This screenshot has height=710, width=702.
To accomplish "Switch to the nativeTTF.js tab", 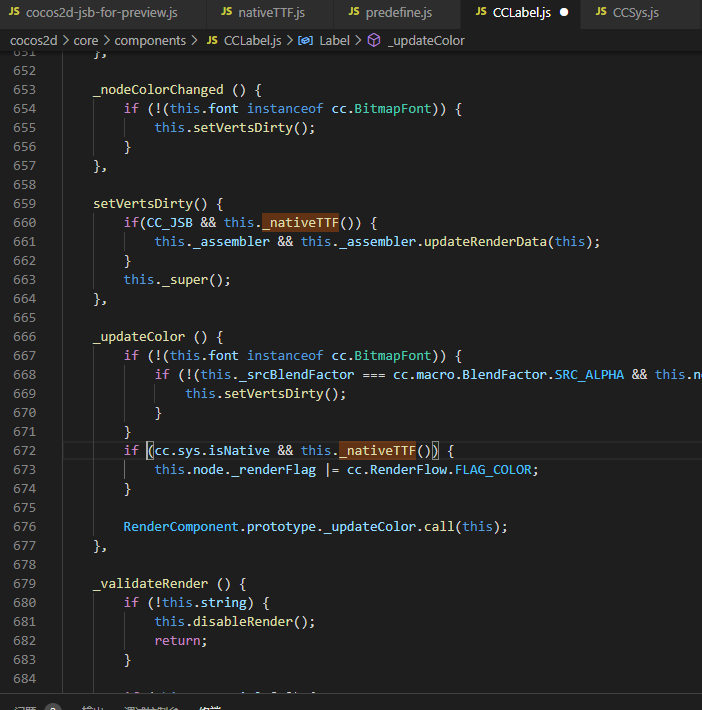I will tap(271, 13).
